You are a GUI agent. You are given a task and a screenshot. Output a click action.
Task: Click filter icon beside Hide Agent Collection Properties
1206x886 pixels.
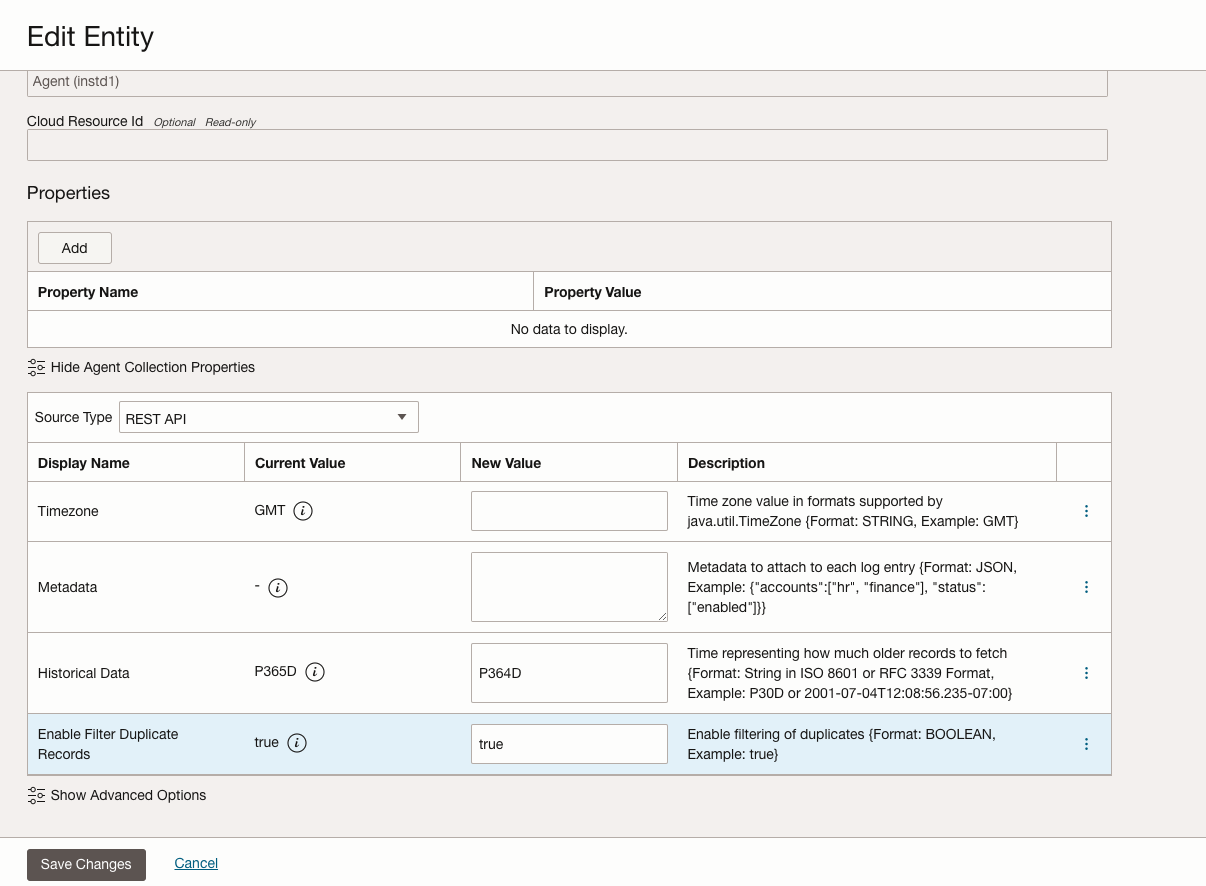[x=36, y=367]
